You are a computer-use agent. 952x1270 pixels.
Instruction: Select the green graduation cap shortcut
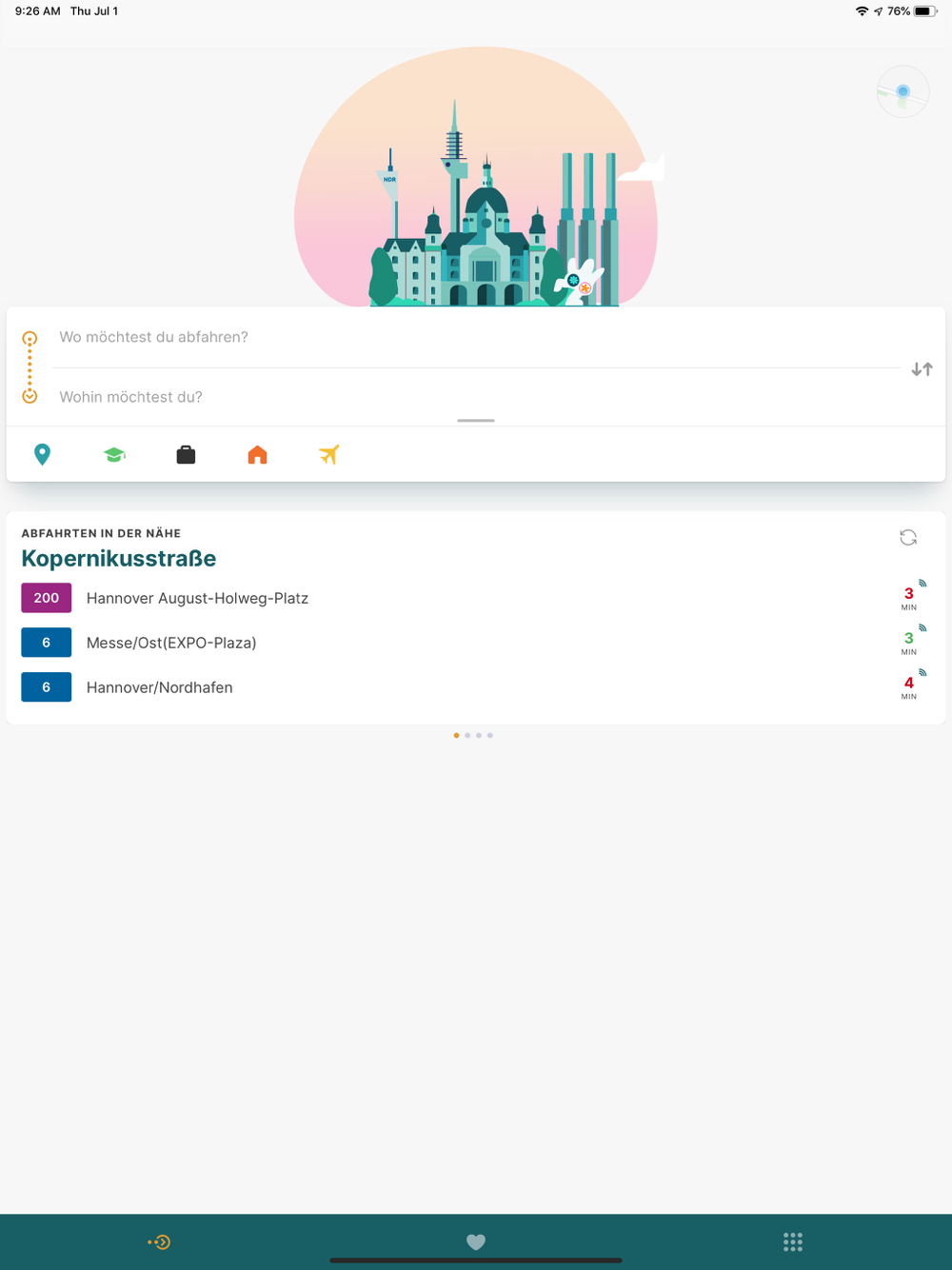pyautogui.click(x=114, y=455)
